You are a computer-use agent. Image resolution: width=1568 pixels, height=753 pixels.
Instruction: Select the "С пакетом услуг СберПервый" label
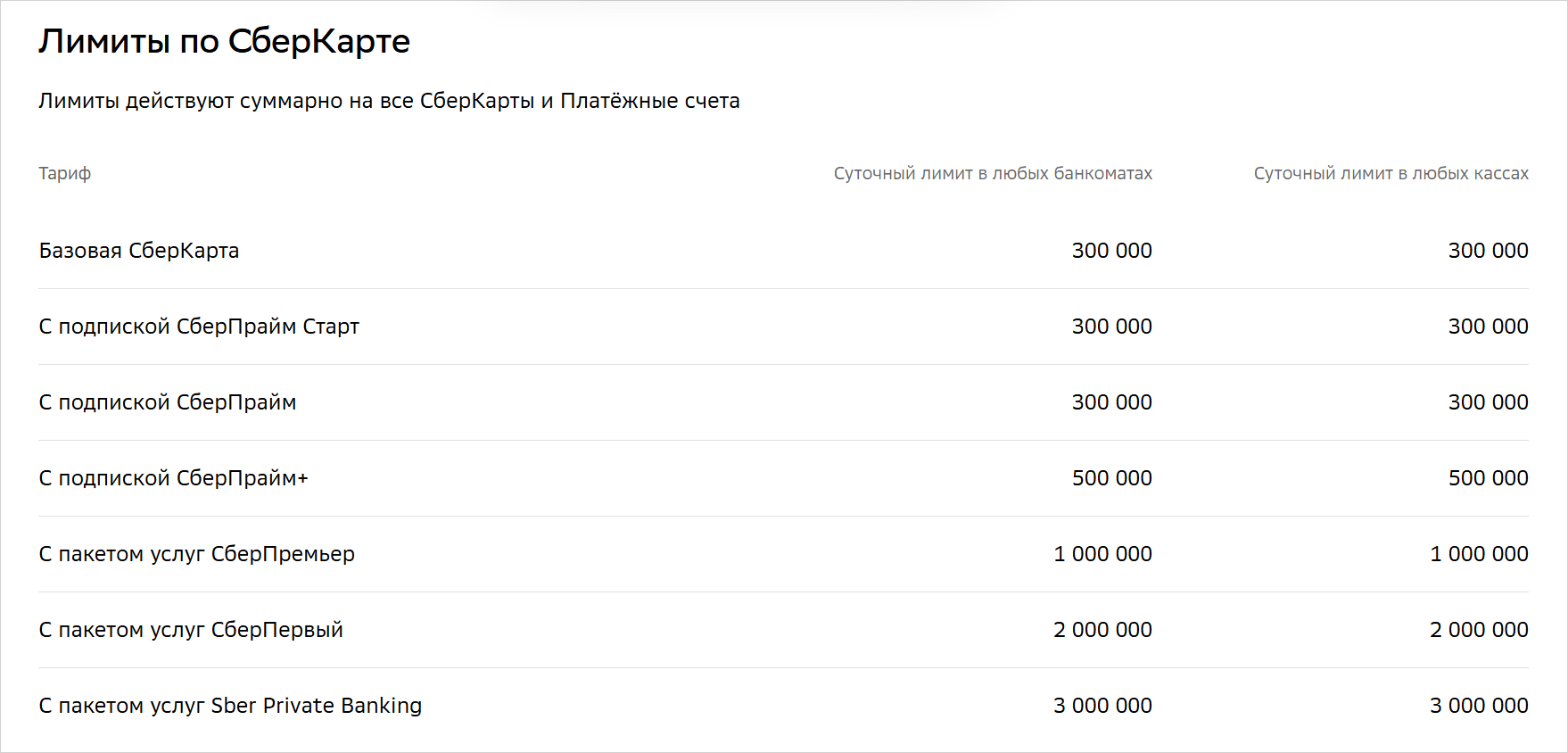tap(191, 630)
